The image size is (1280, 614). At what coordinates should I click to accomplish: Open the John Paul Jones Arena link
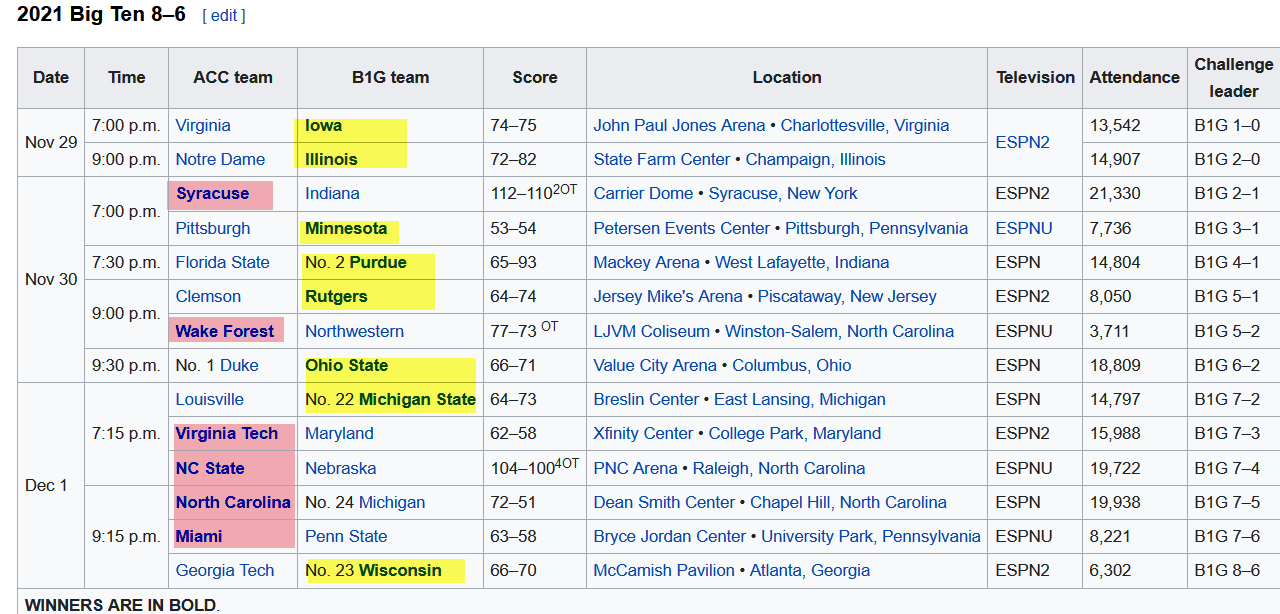(x=679, y=125)
